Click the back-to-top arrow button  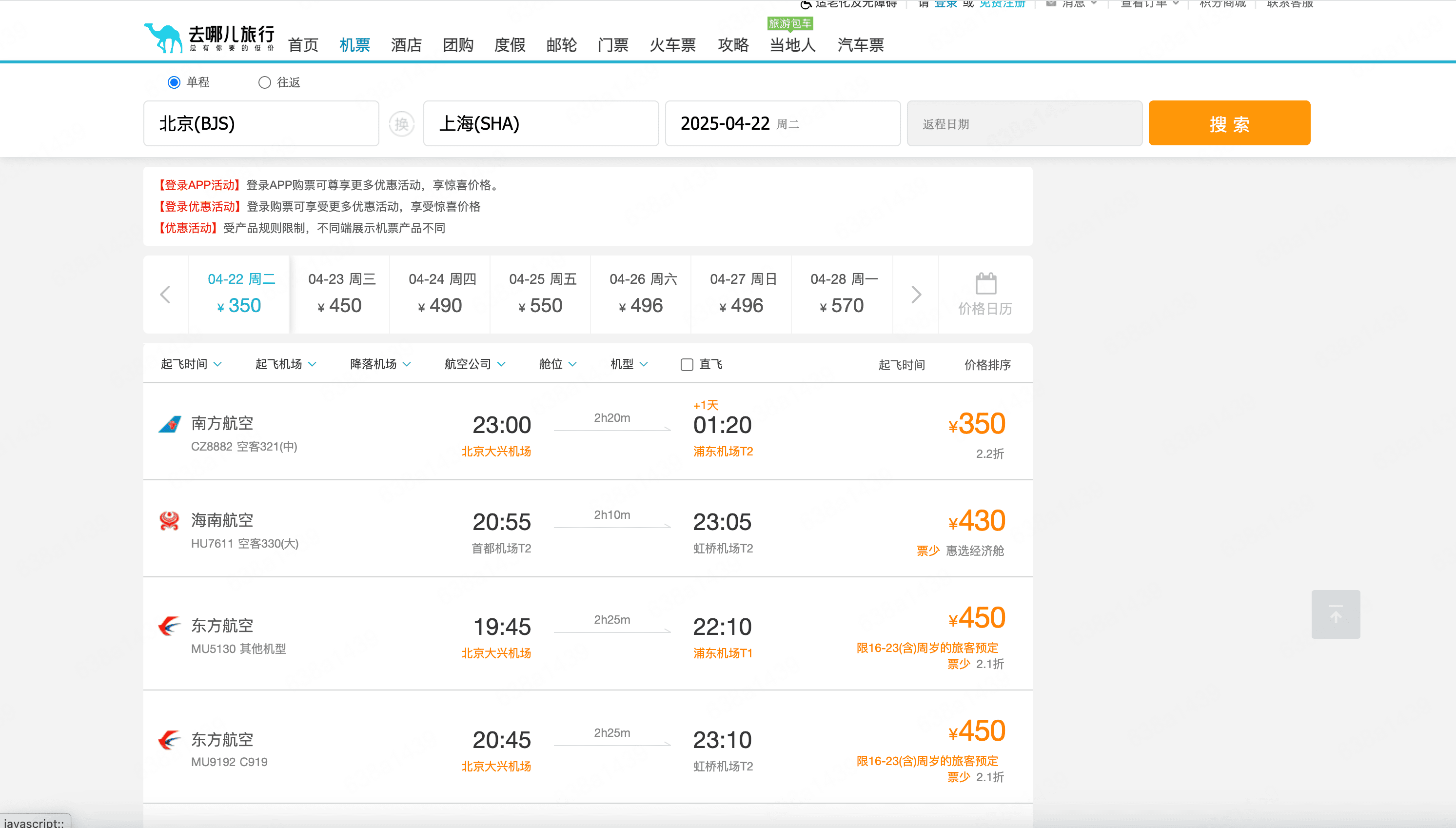[x=1336, y=614]
